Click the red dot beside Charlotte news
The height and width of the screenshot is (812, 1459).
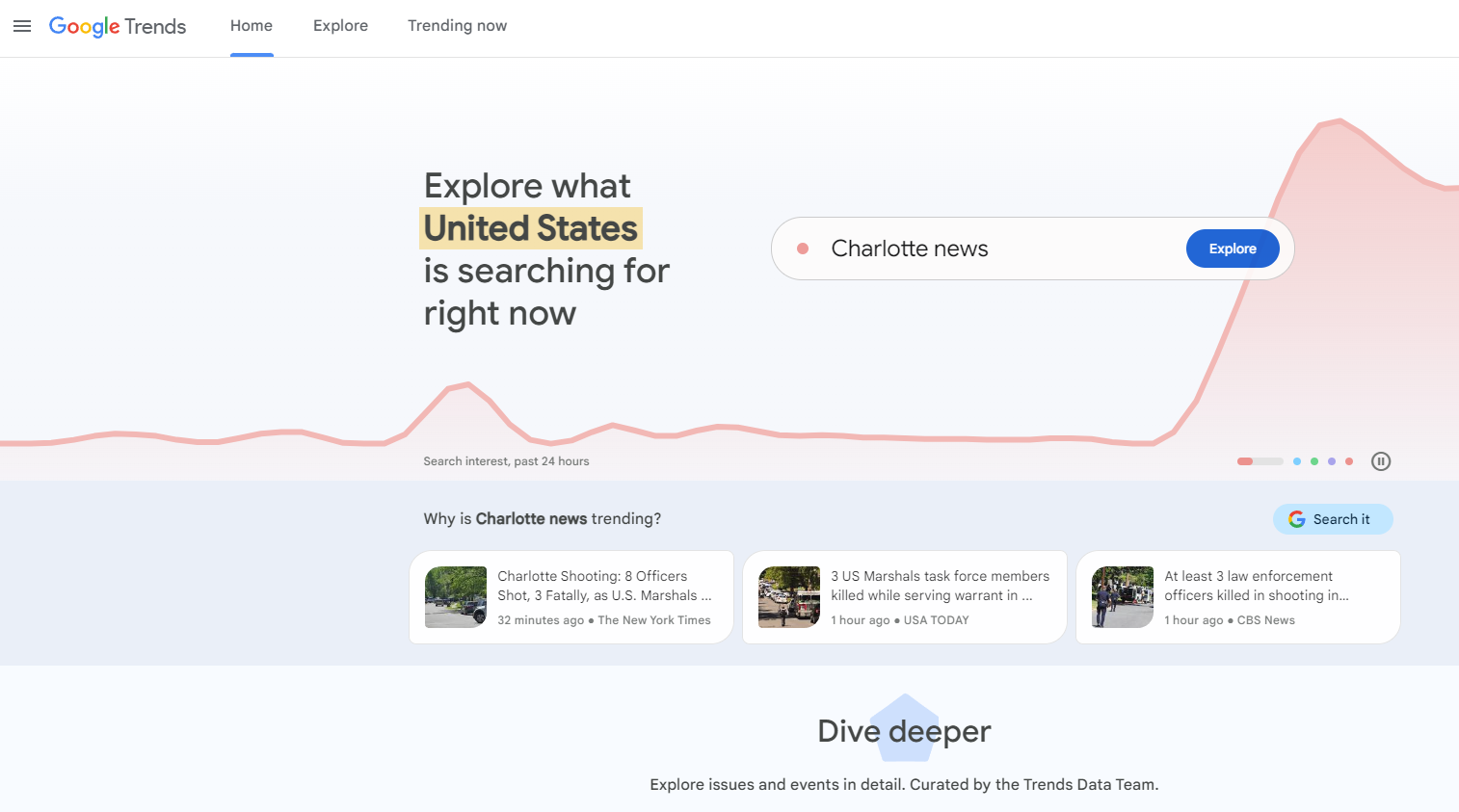[803, 249]
